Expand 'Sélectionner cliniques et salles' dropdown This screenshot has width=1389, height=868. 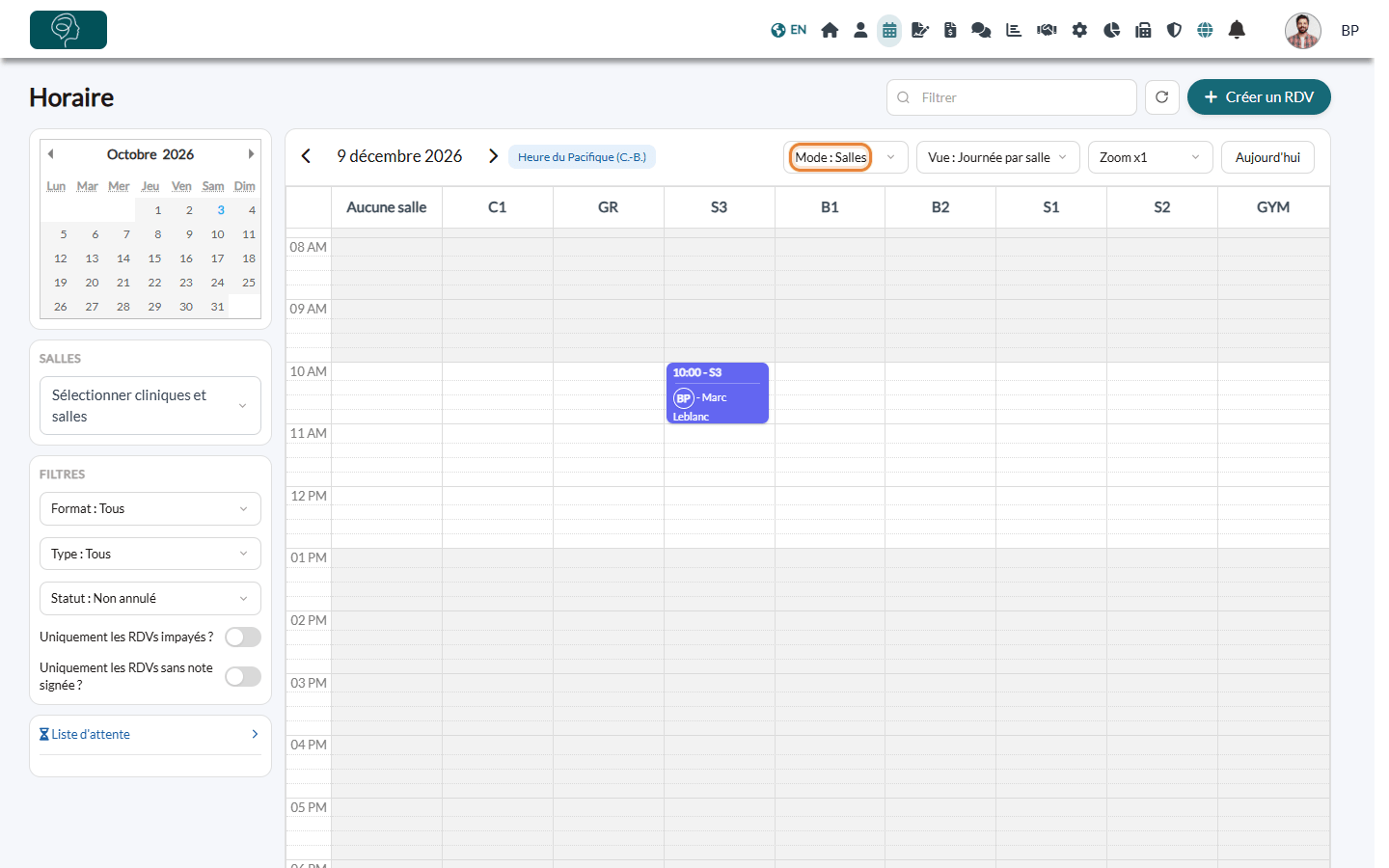[150, 406]
